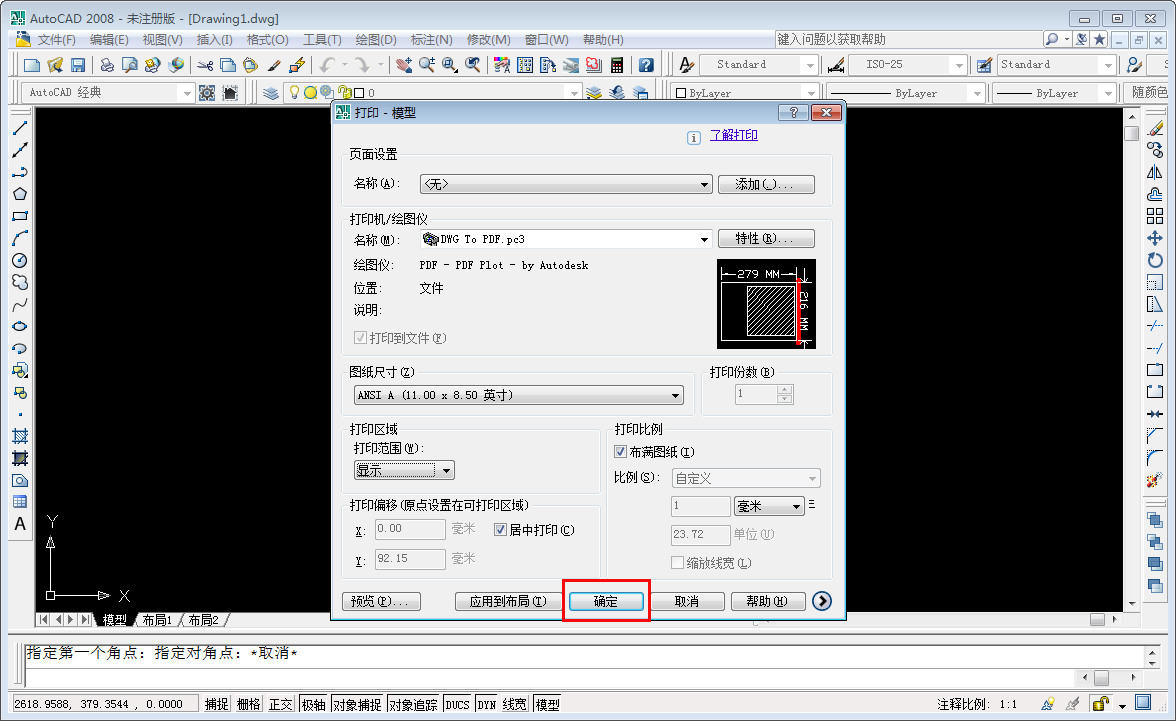The width and height of the screenshot is (1176, 721).
Task: Switch to the 布局1 tab
Action: (x=157, y=619)
